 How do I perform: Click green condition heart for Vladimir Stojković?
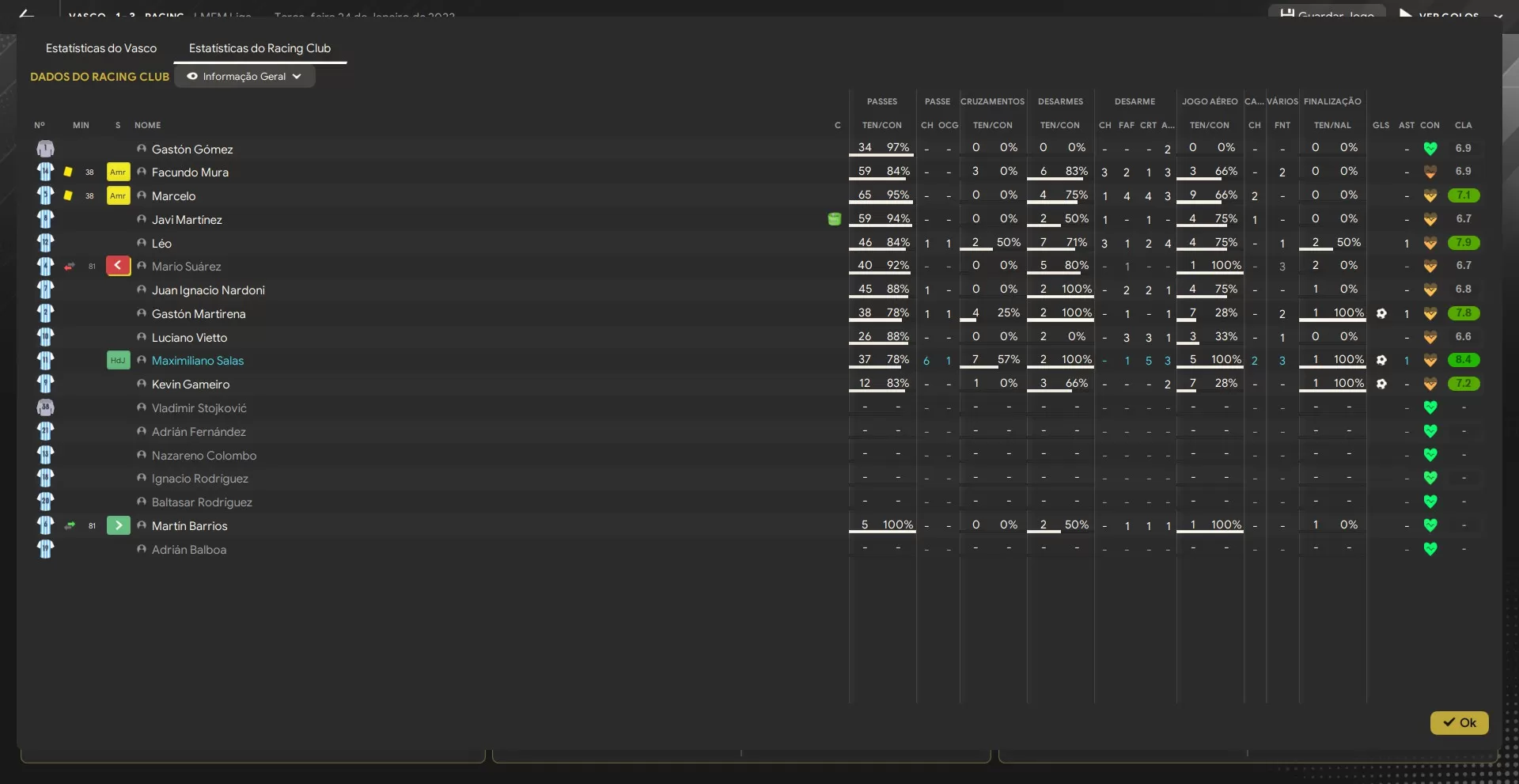click(1430, 407)
